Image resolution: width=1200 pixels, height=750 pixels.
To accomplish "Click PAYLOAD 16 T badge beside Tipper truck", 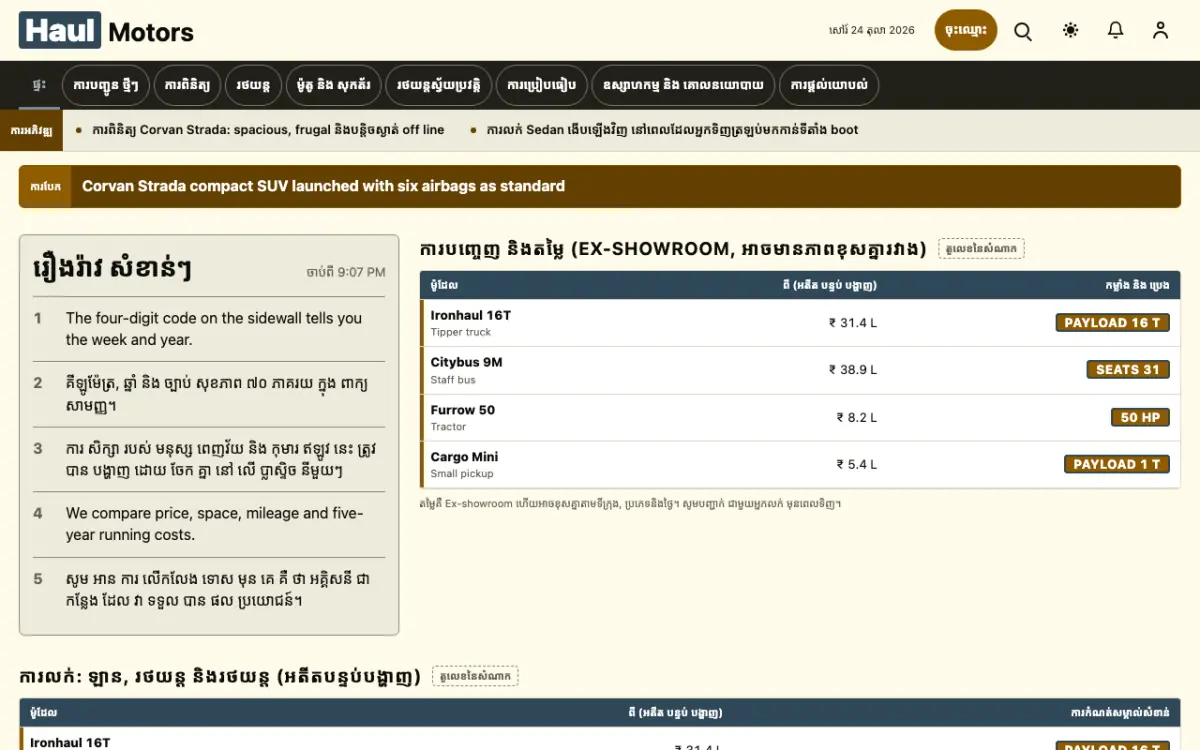I will pyautogui.click(x=1112, y=322).
